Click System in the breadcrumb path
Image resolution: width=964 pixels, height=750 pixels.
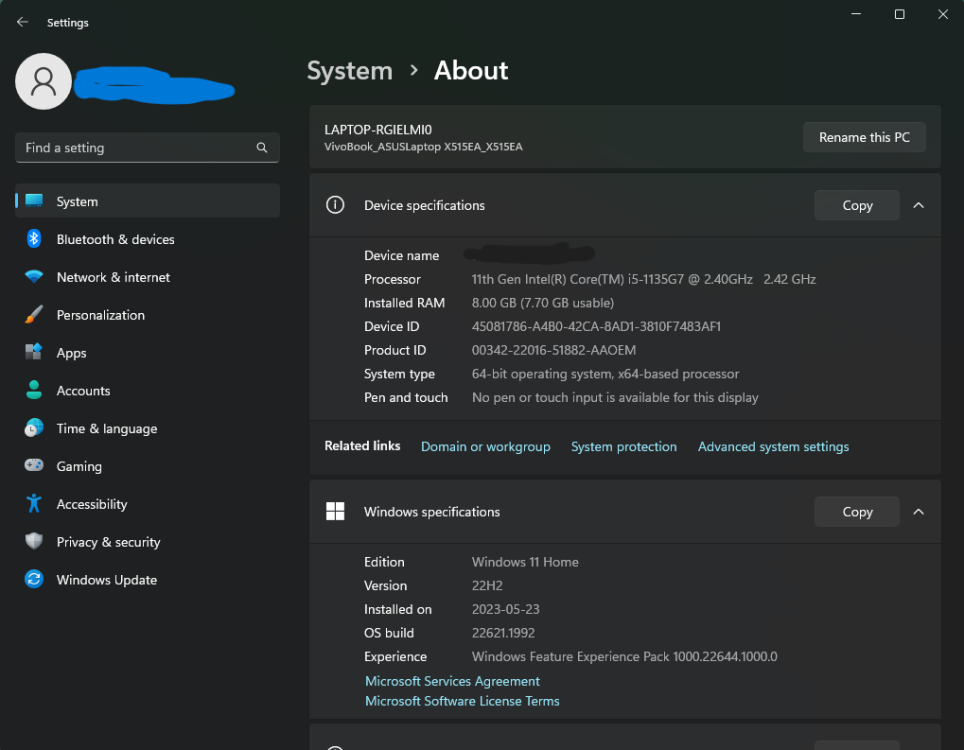click(x=350, y=70)
